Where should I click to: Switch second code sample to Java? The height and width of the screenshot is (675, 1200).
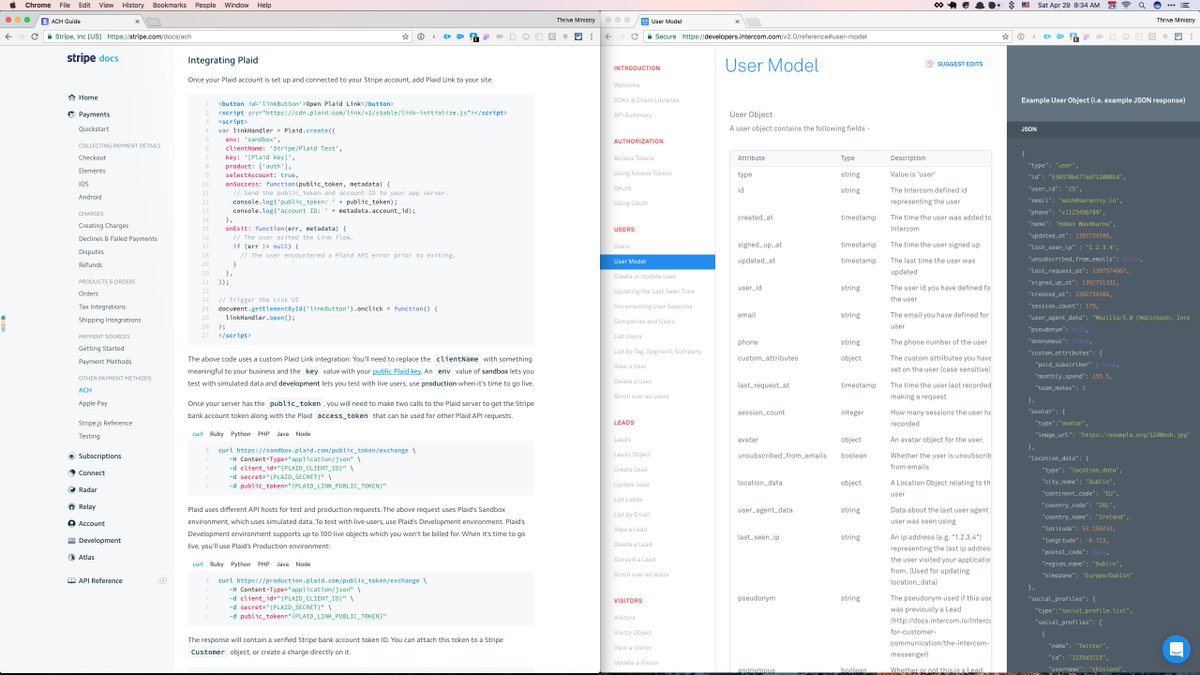click(283, 564)
